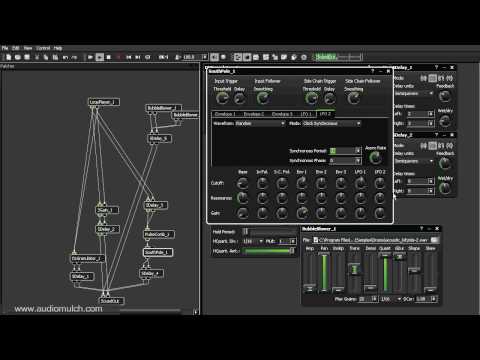Open Delay units dropdown in lower SDelay window
The width and height of the screenshot is (480, 360).
click(414, 161)
